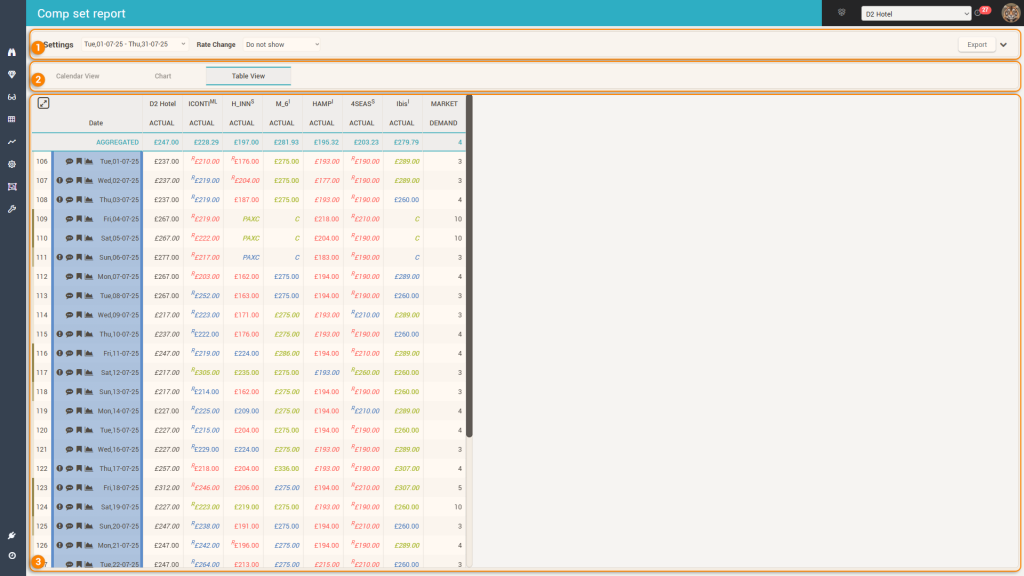Click info icon for Wed,02-07-25
The image size is (1024, 576).
tap(59, 181)
